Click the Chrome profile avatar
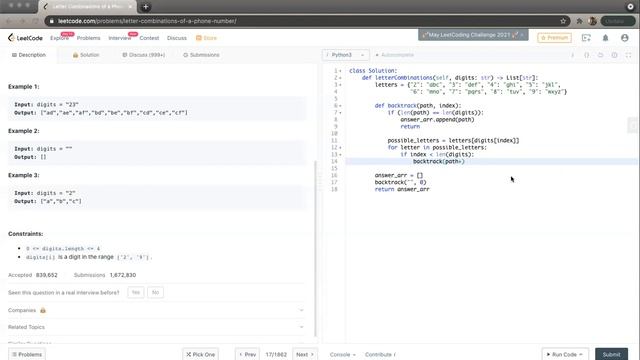This screenshot has width=640, height=360. click(x=593, y=21)
